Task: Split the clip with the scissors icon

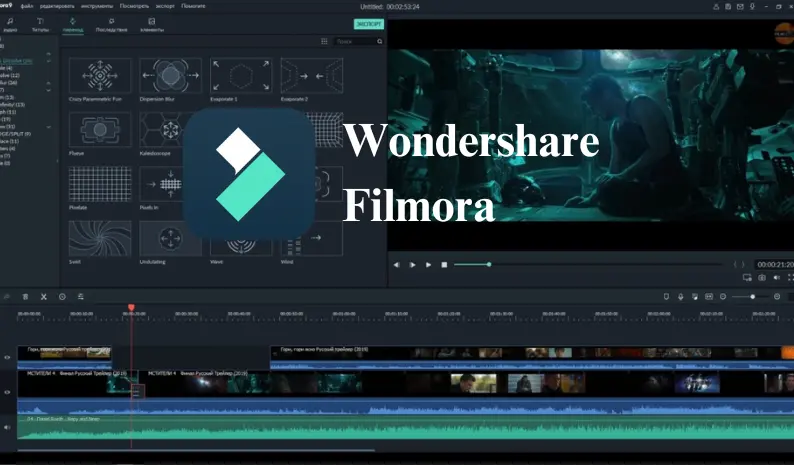Action: point(44,297)
